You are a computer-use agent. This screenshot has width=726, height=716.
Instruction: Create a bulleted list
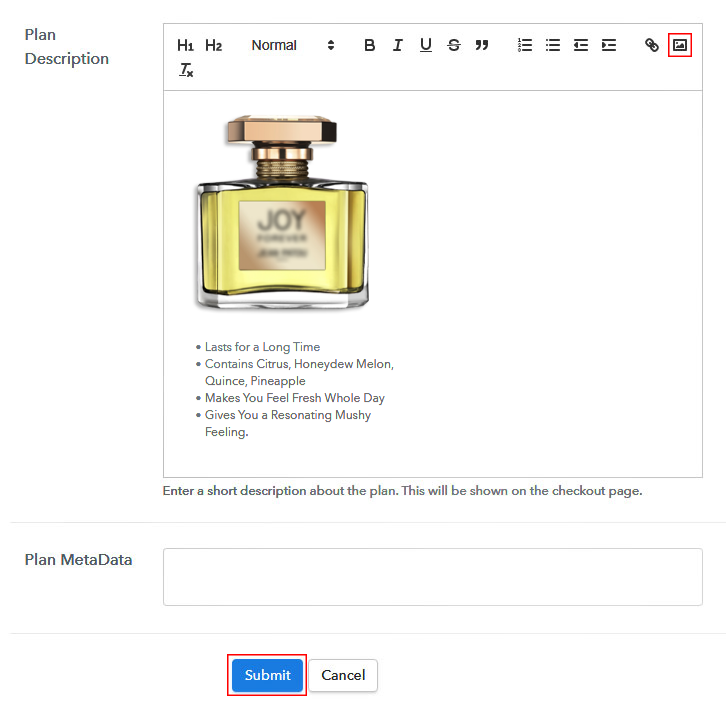click(553, 45)
